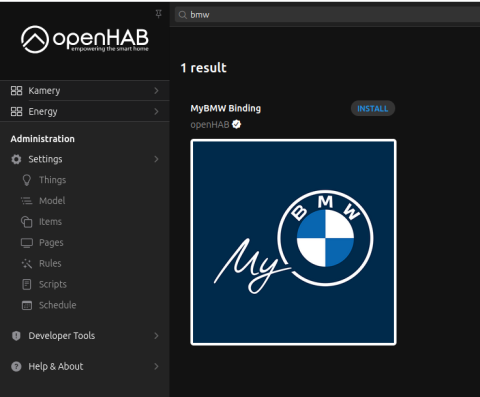Click the verified badge next to openHAB
This screenshot has width=480, height=397.
pos(236,124)
